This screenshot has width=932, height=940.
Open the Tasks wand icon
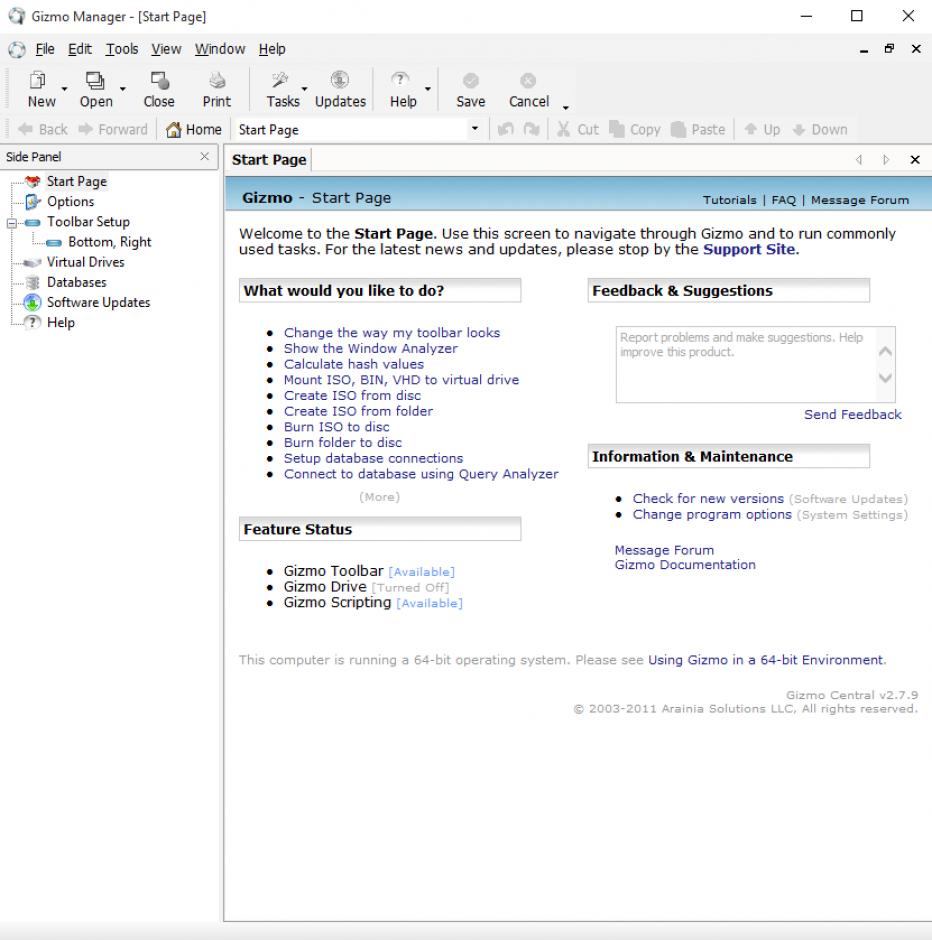[x=280, y=80]
